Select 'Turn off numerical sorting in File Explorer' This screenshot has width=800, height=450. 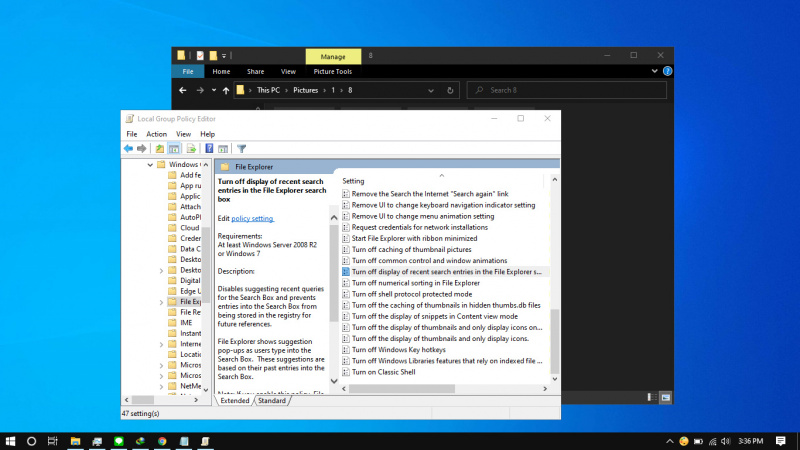point(415,283)
